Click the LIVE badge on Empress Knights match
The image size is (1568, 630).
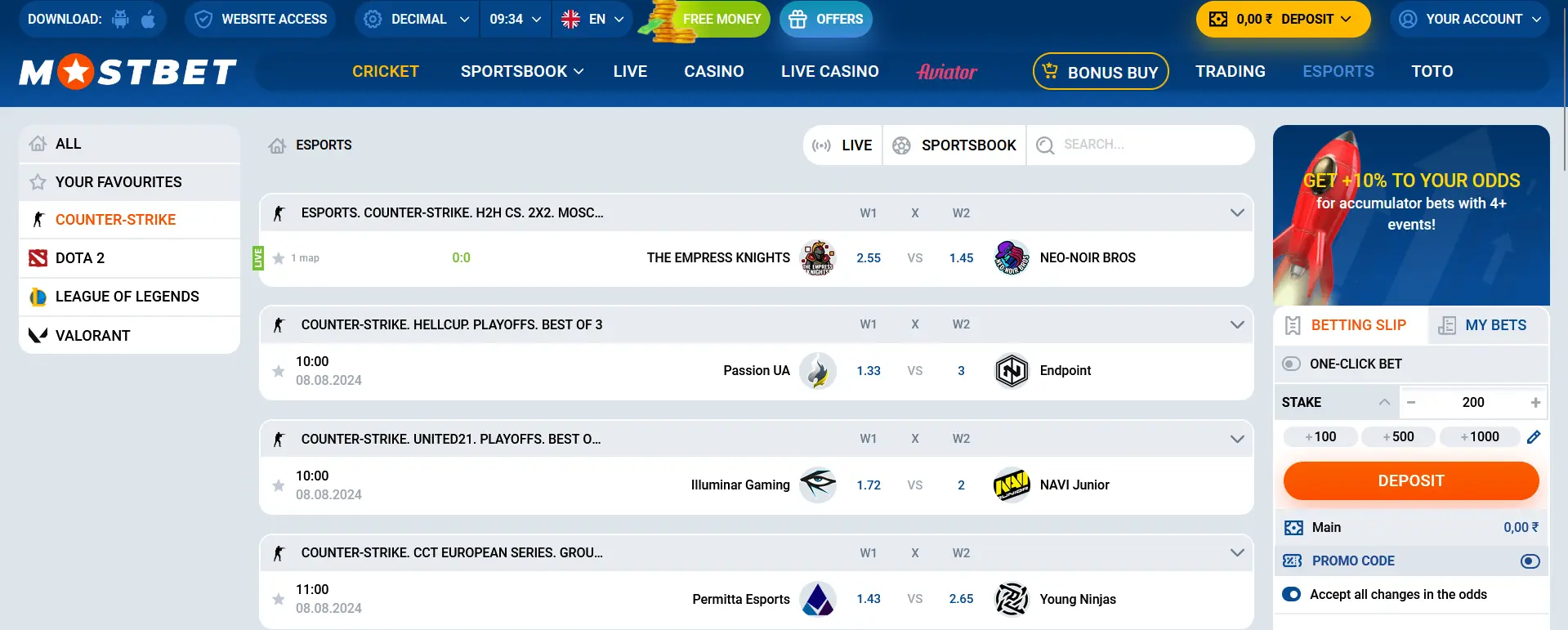[x=258, y=258]
